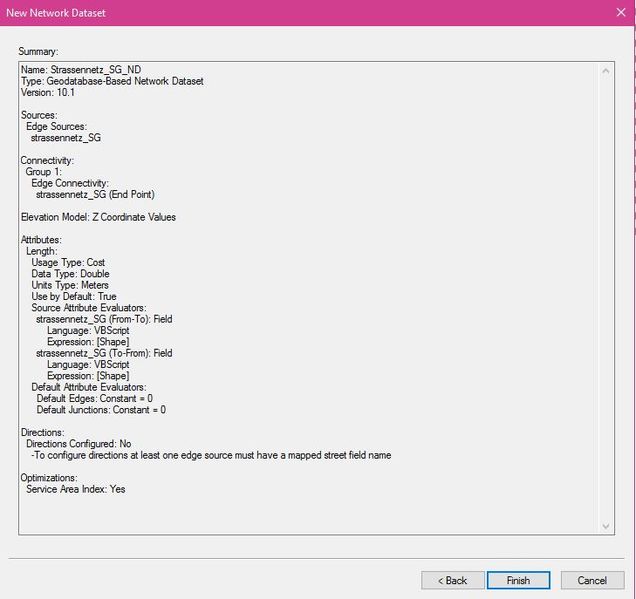Viewport: 636px width, 599px height.
Task: Click the Type: Geodatabase-Based Network Dataset line
Action: click(112, 81)
